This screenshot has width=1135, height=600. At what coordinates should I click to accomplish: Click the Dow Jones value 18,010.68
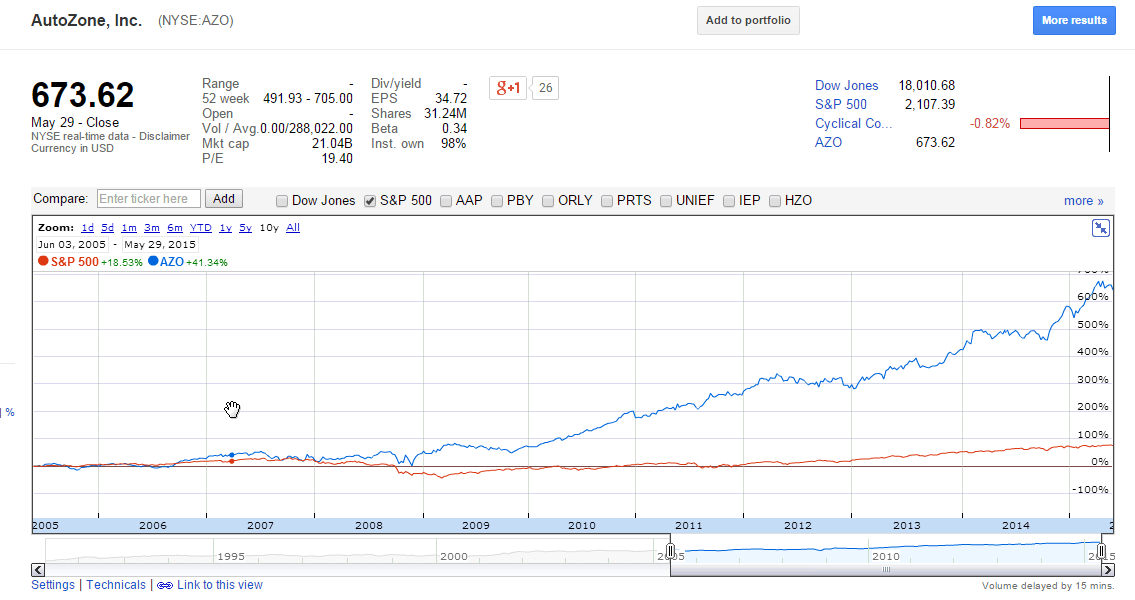(x=927, y=85)
